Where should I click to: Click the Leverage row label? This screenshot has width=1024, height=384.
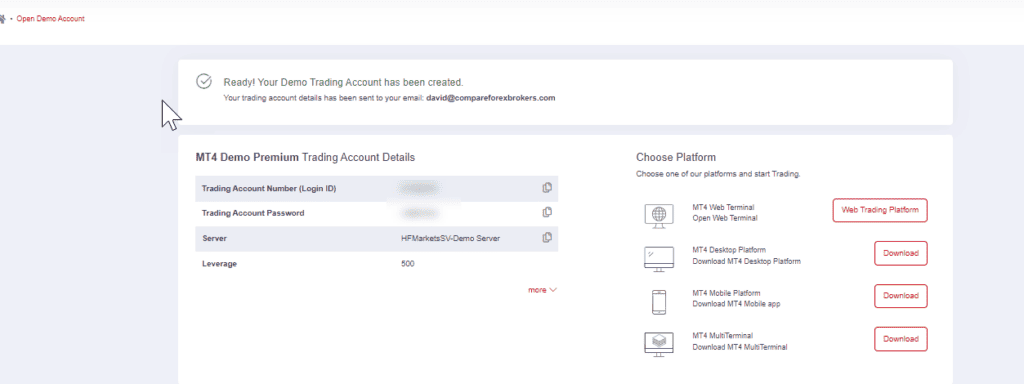[219, 264]
